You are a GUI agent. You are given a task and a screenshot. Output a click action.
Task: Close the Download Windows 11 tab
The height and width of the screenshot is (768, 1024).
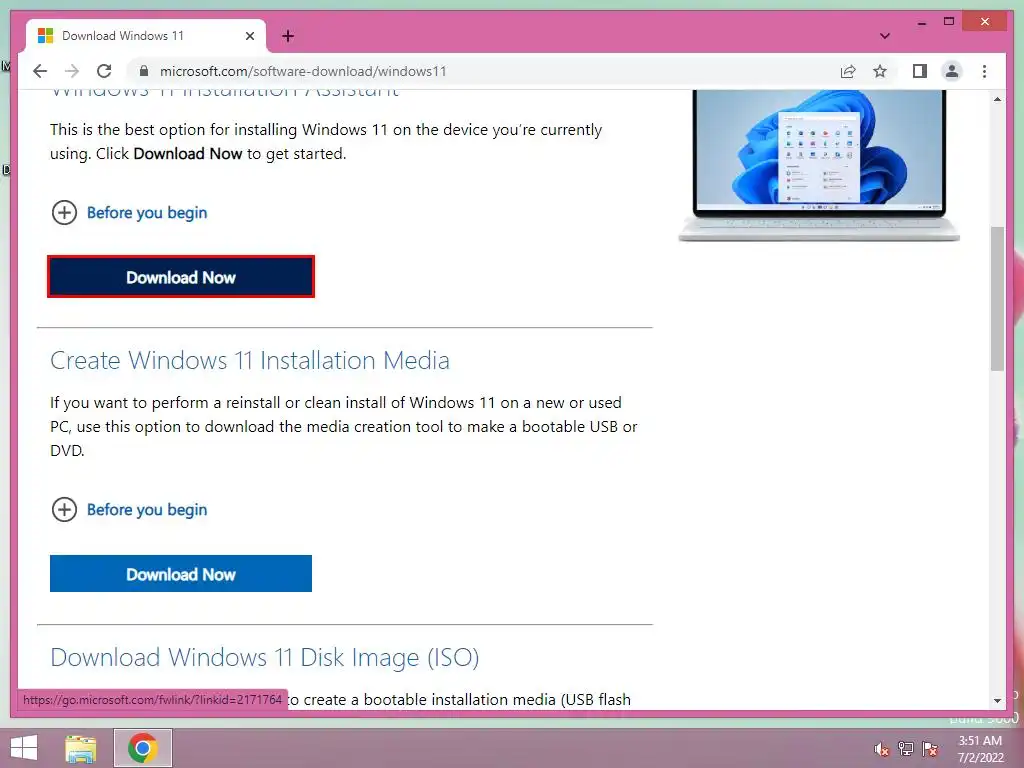tap(249, 37)
